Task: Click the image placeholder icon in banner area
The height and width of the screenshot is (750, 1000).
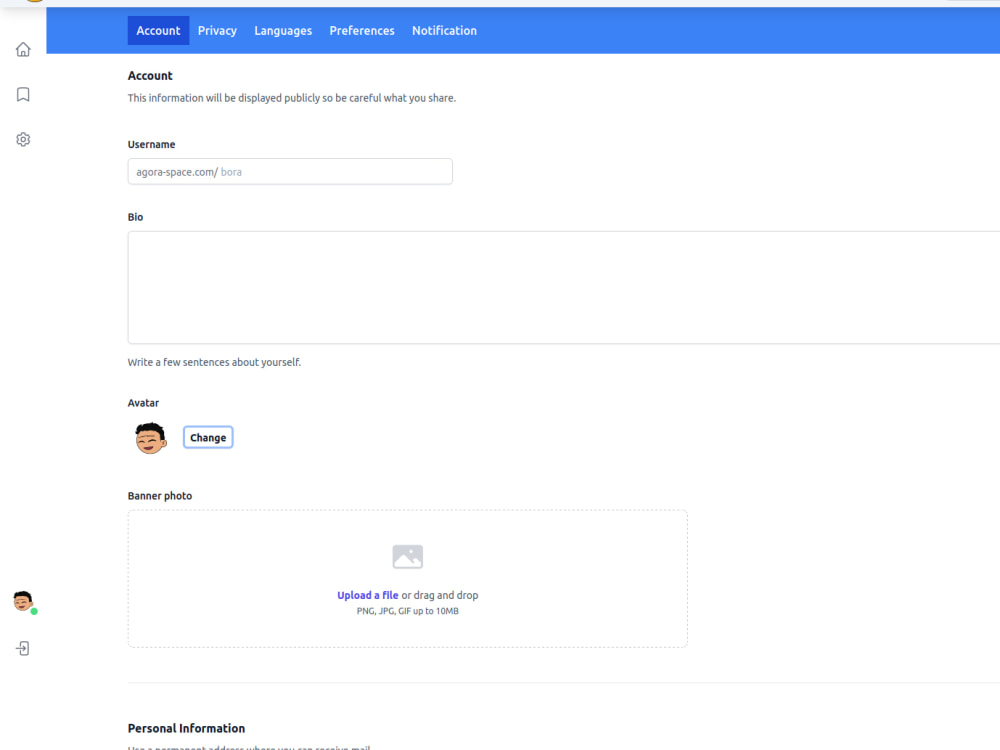Action: point(408,557)
